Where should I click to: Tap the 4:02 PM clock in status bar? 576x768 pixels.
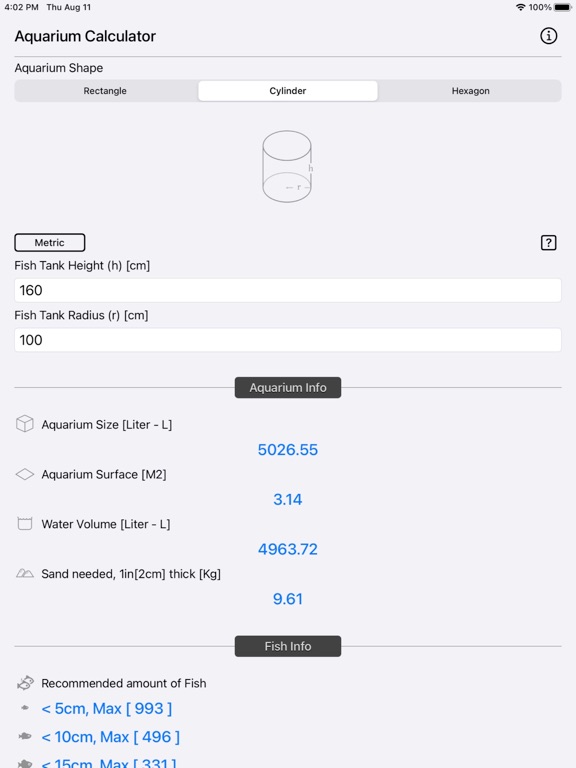21,7
